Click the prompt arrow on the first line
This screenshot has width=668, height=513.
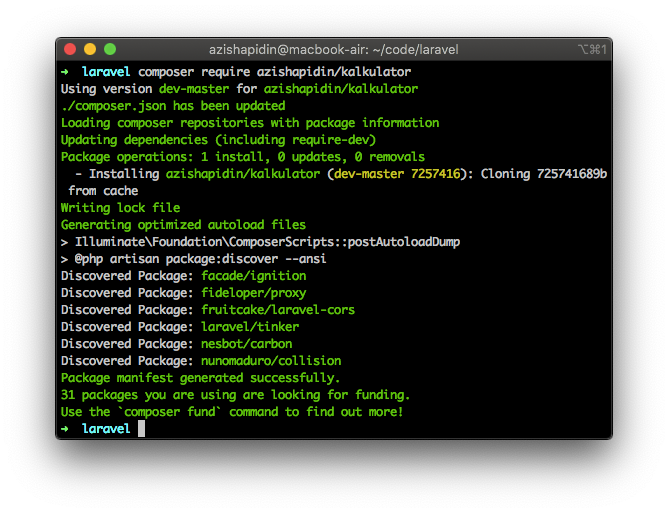point(65,72)
